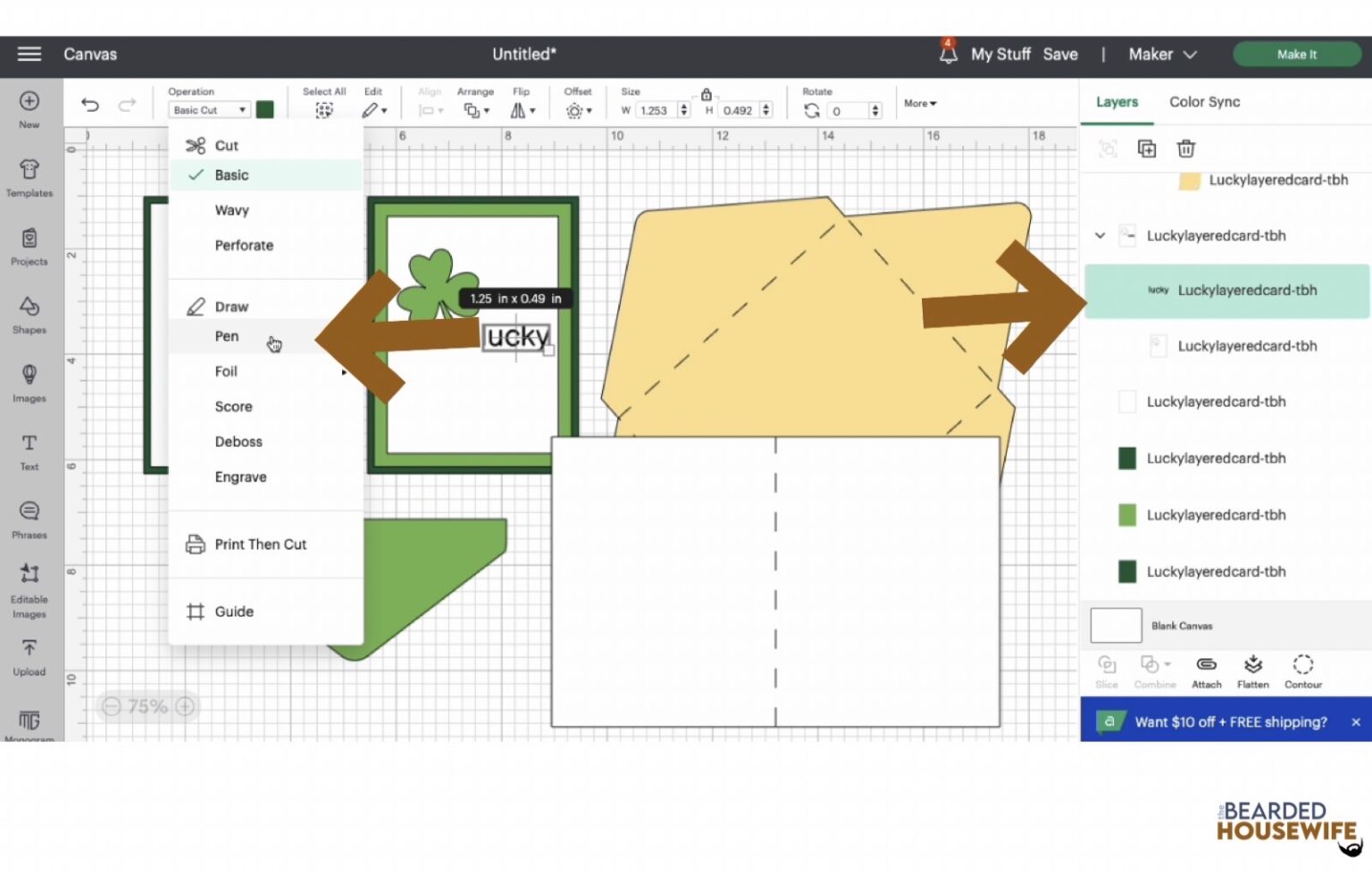Click the Text tool icon
The width and height of the screenshot is (1372, 872).
pos(29,450)
